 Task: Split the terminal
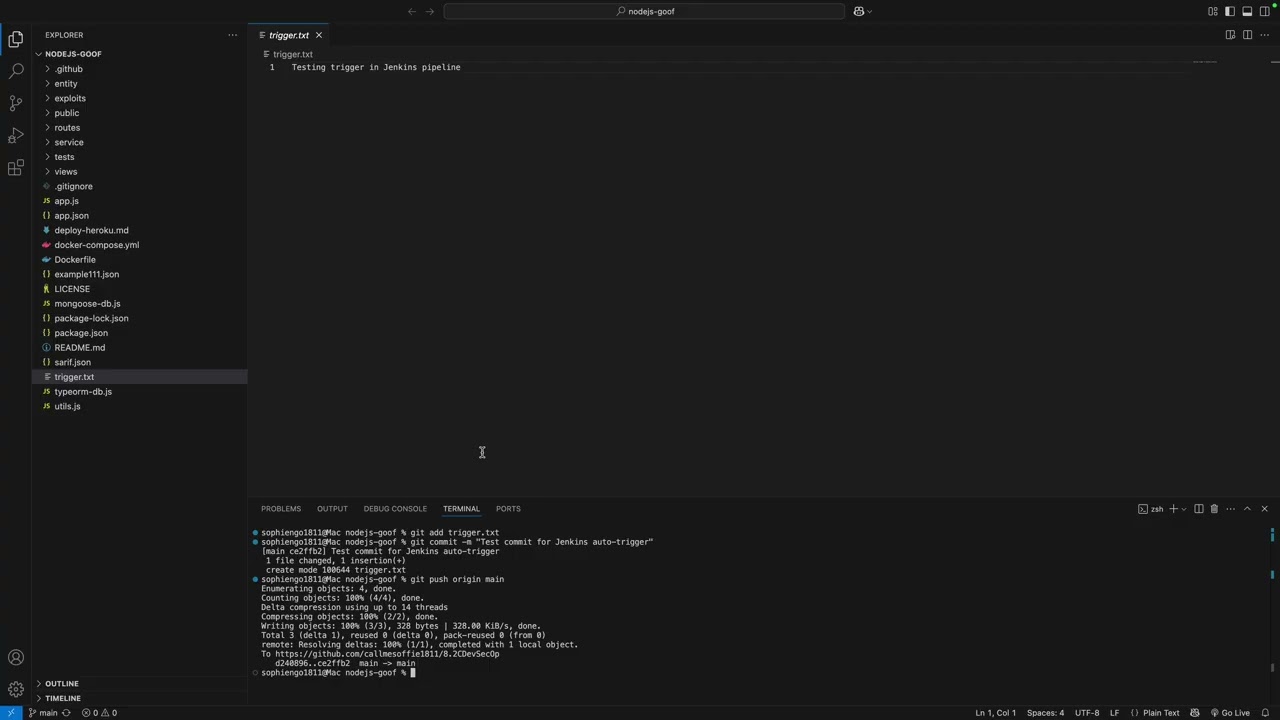pyautogui.click(x=1199, y=509)
